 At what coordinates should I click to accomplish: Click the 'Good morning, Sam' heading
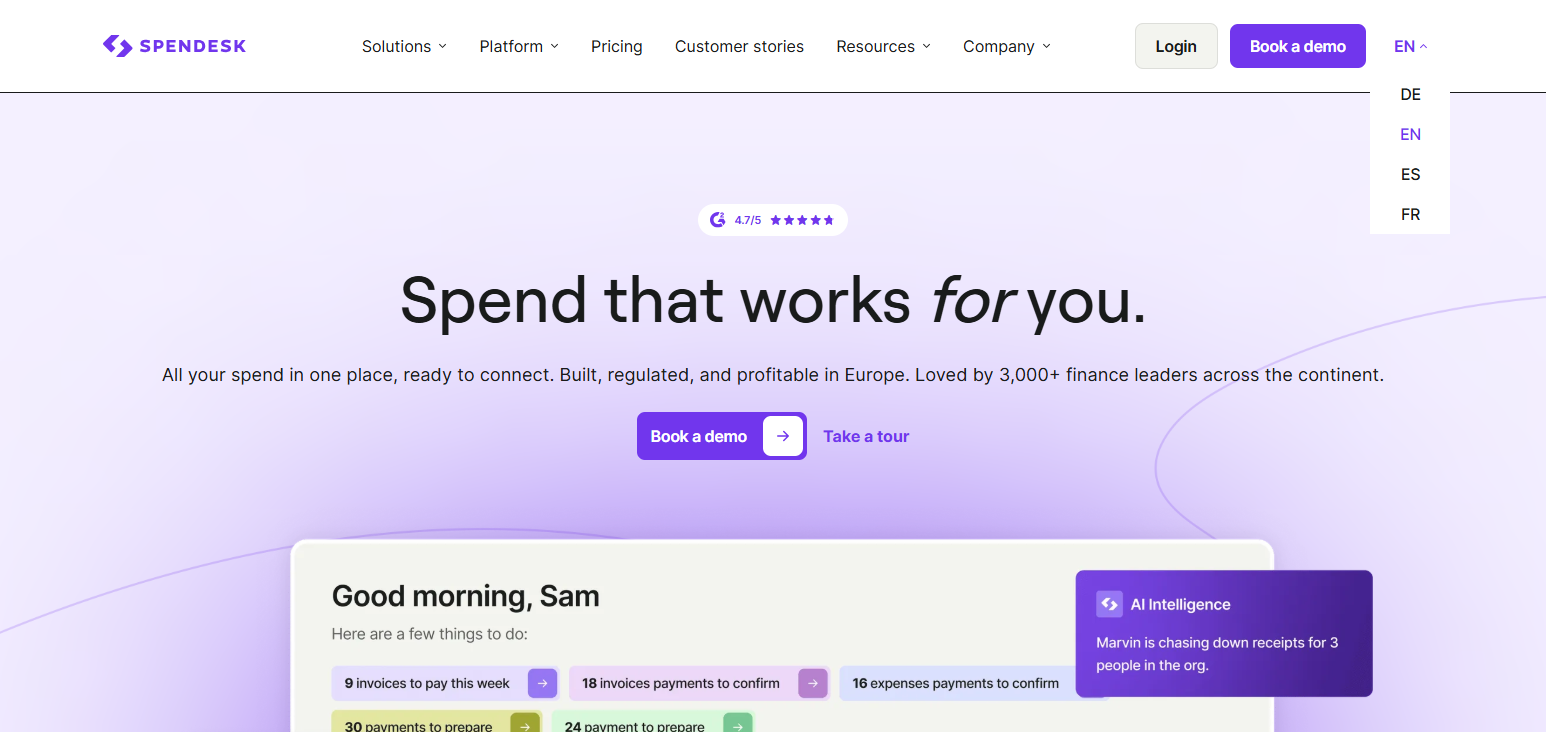click(x=466, y=596)
